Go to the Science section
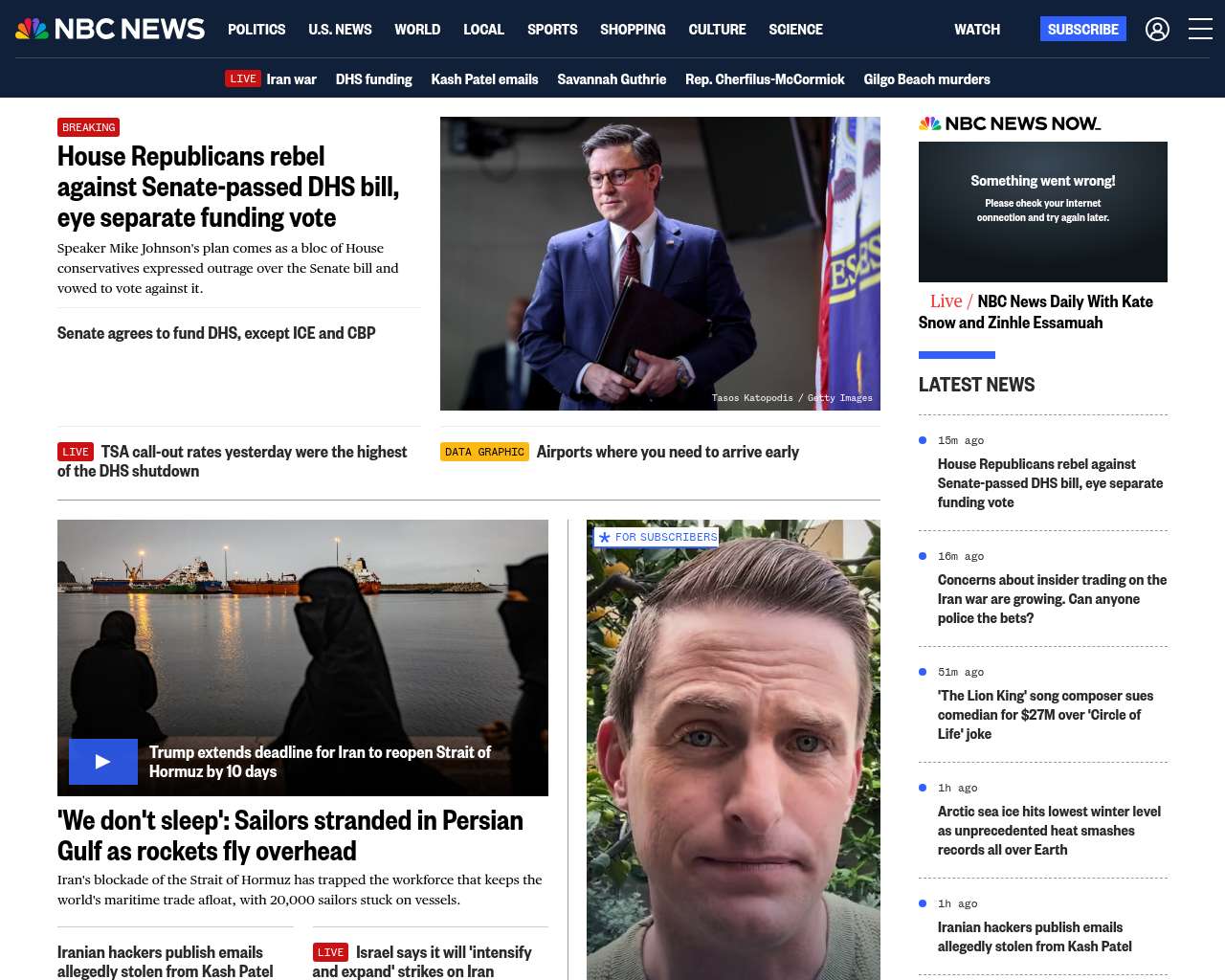 (795, 30)
